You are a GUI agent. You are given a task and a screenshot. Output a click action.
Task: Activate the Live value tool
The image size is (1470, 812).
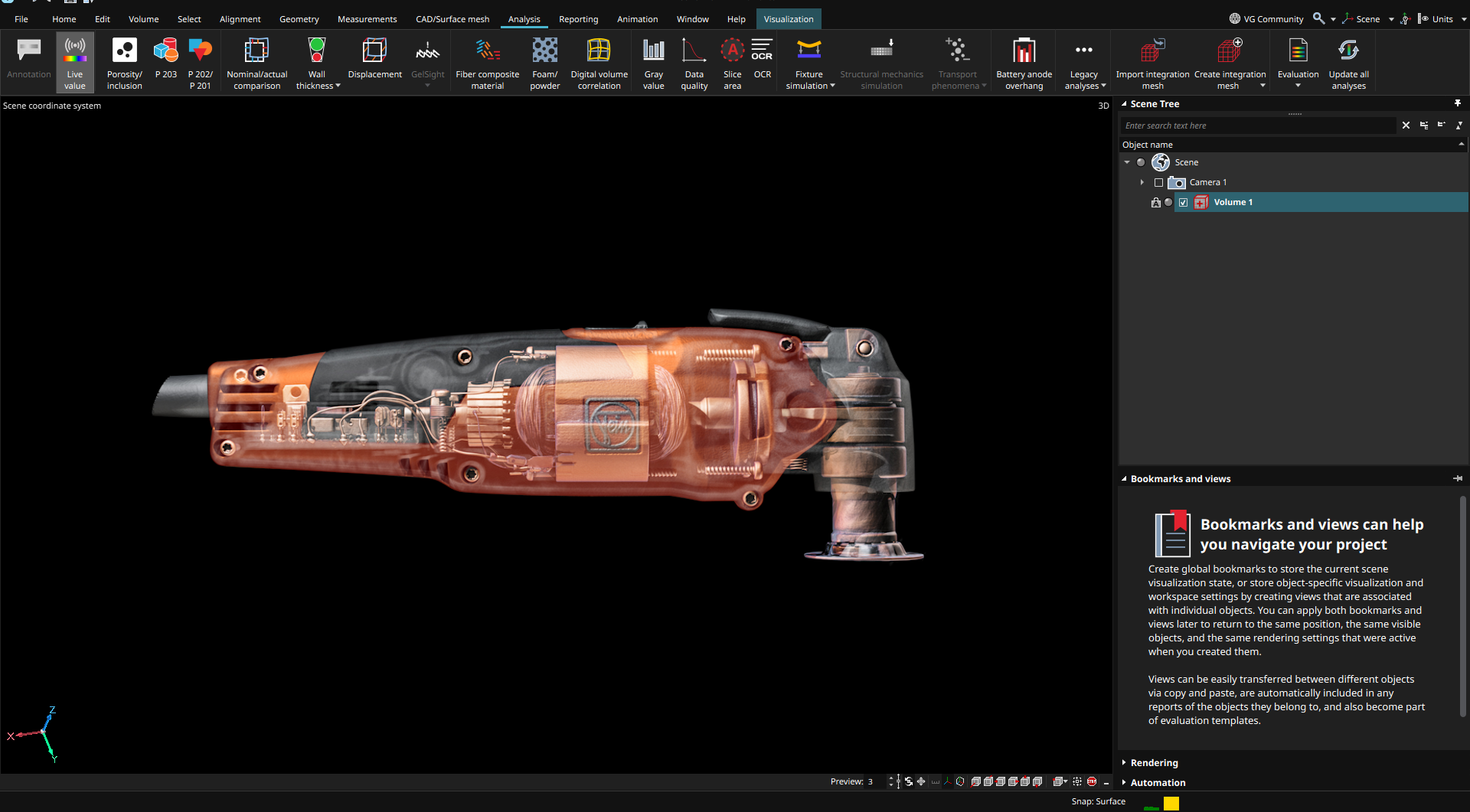click(x=75, y=63)
